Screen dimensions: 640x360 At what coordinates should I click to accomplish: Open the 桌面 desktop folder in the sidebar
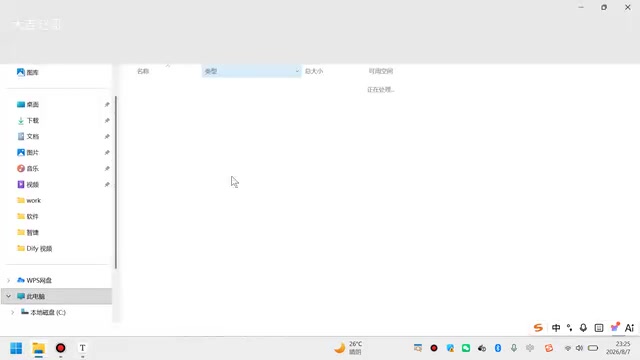pyautogui.click(x=28, y=104)
